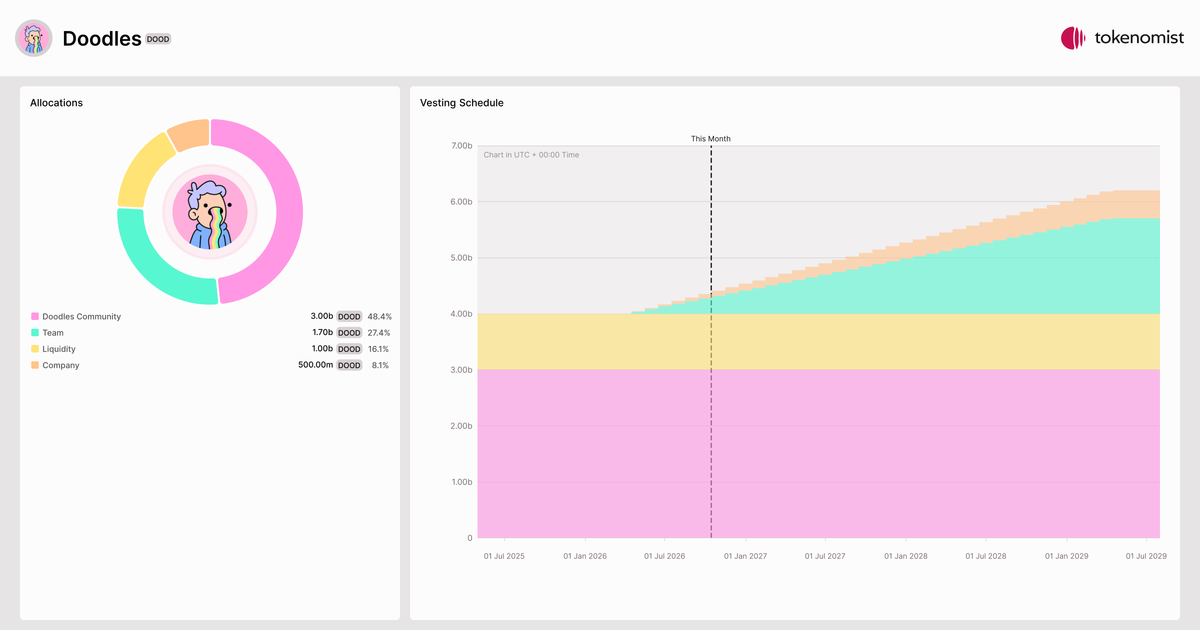Click the 01 Jul 2028 axis label

(x=985, y=556)
